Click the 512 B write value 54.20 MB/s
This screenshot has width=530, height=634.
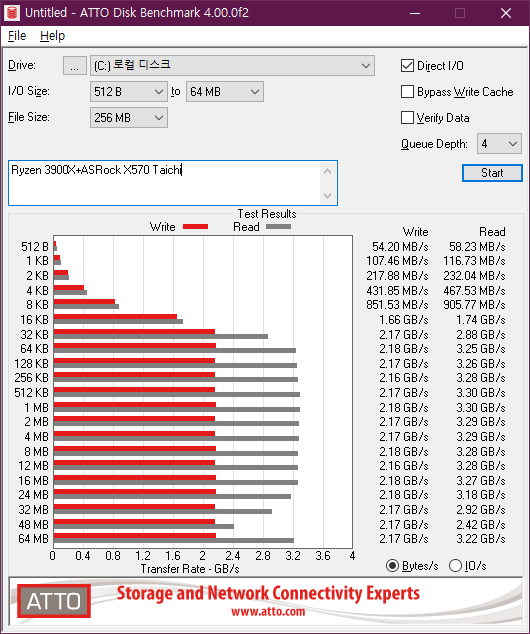click(400, 247)
